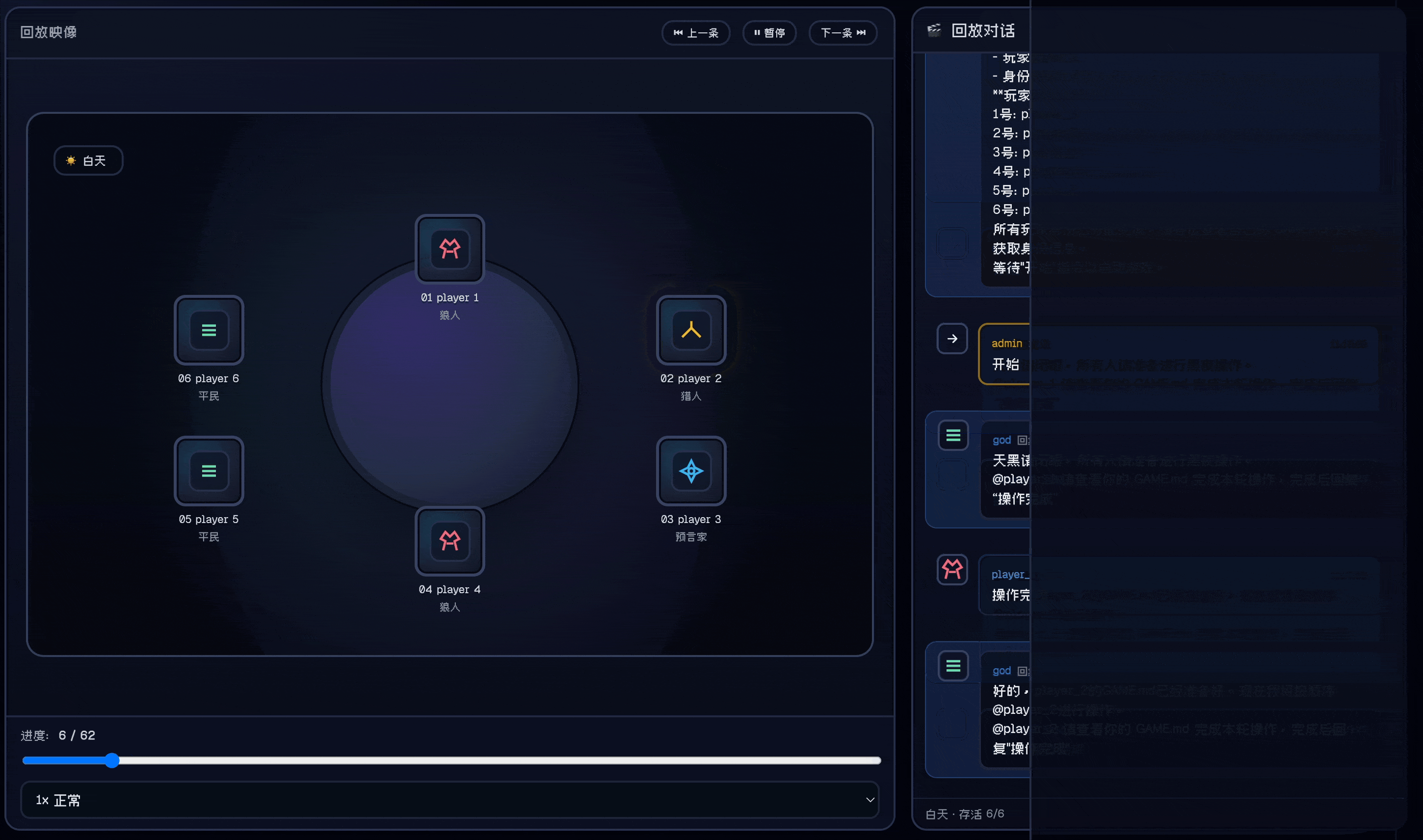Click player 1 werewolf avatar icon
The width and height of the screenshot is (1423, 840).
pos(449,248)
